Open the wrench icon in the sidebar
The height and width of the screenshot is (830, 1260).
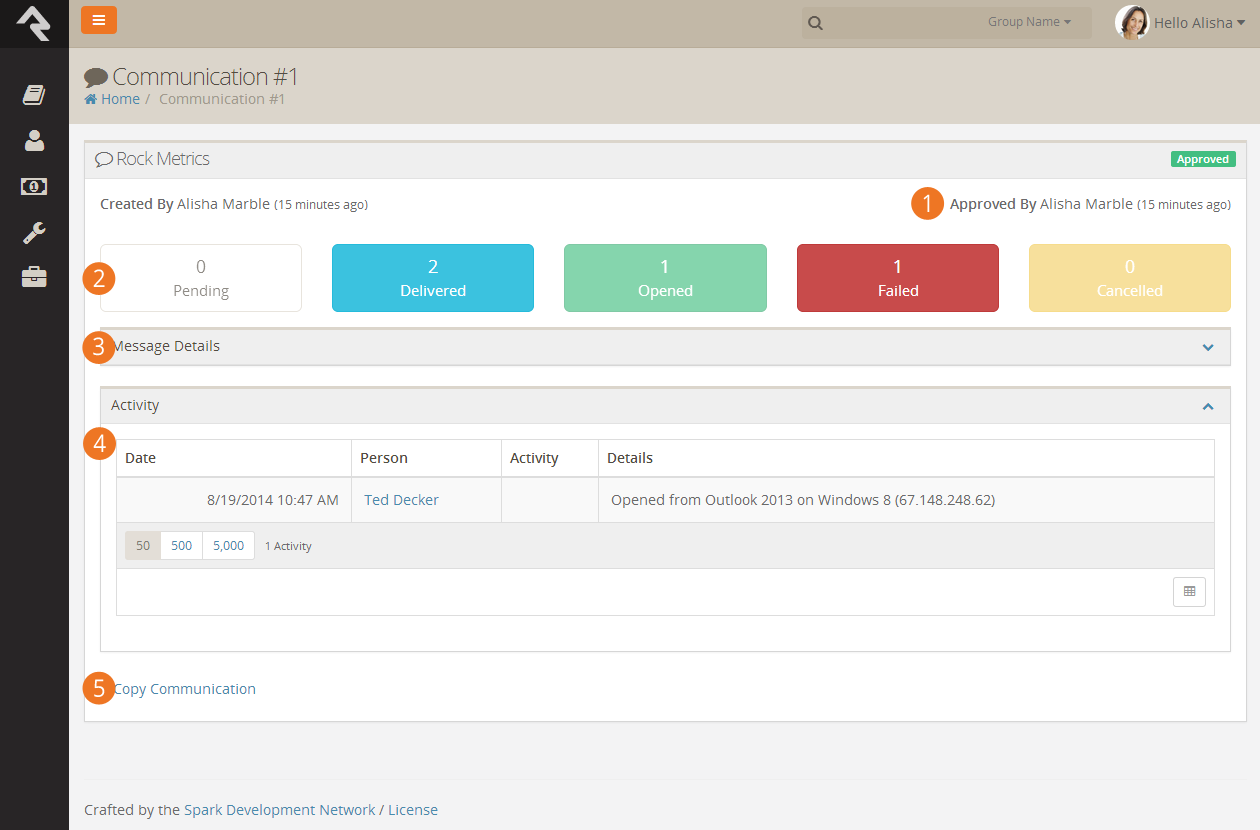click(34, 233)
